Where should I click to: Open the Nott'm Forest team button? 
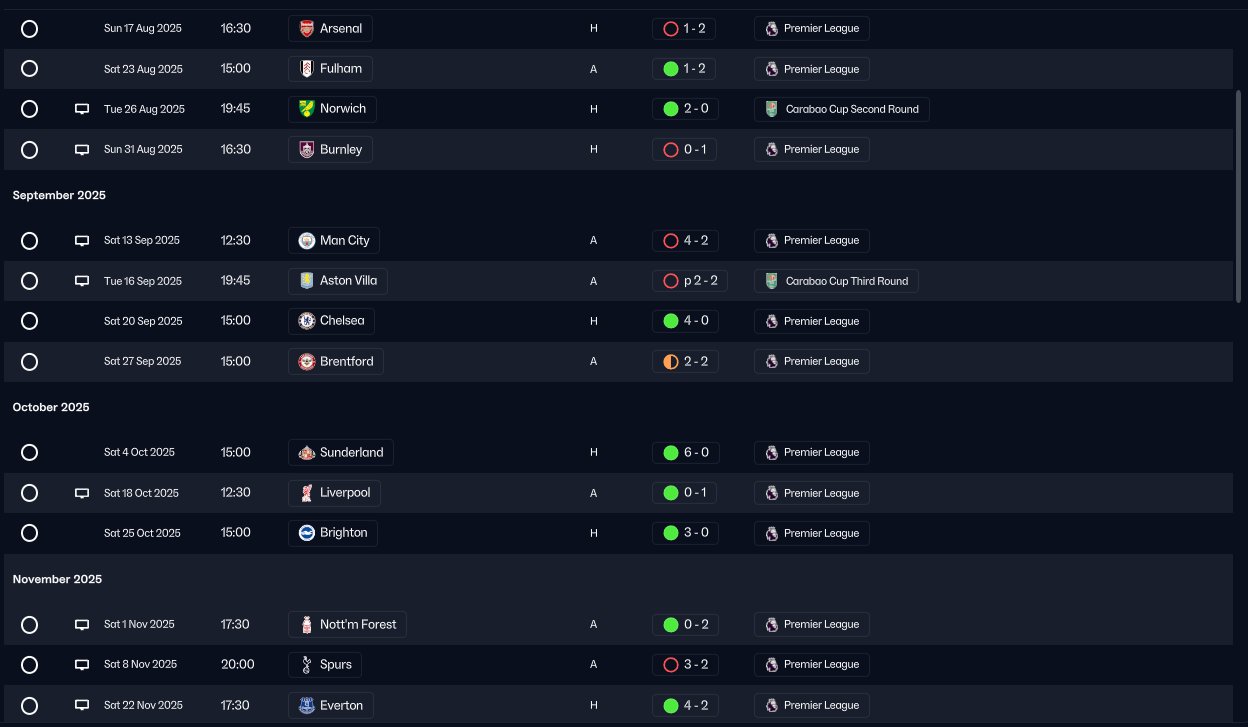tap(347, 625)
